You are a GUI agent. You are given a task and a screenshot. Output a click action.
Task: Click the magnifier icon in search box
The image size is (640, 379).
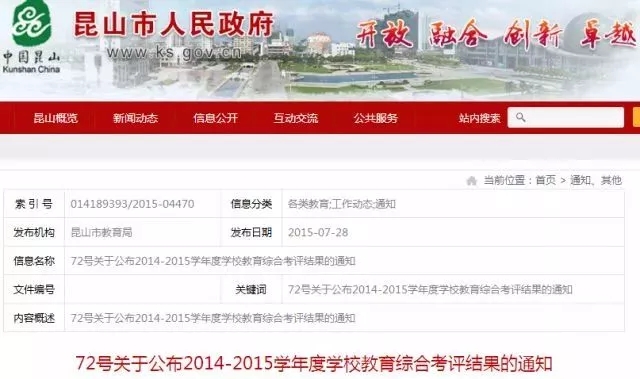tap(520, 117)
